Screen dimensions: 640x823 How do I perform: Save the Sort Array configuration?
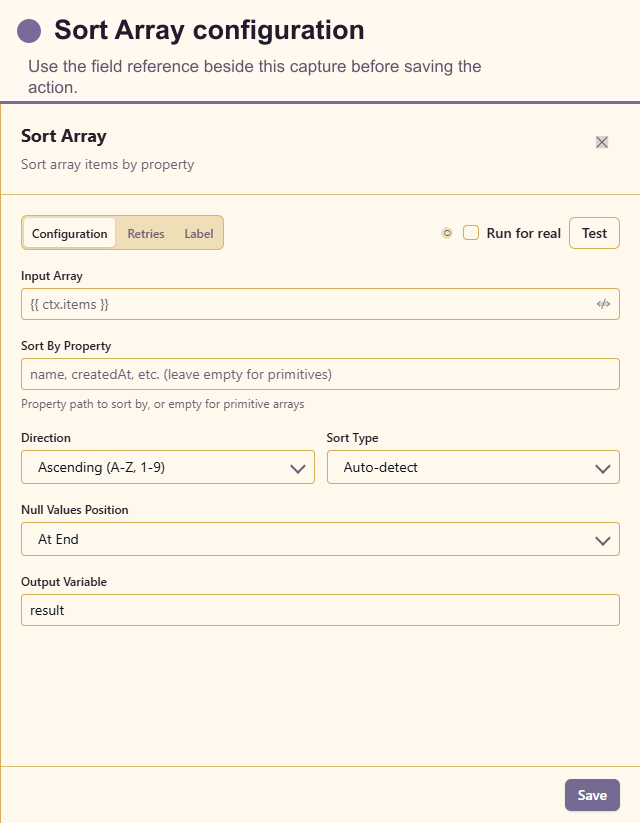[592, 795]
